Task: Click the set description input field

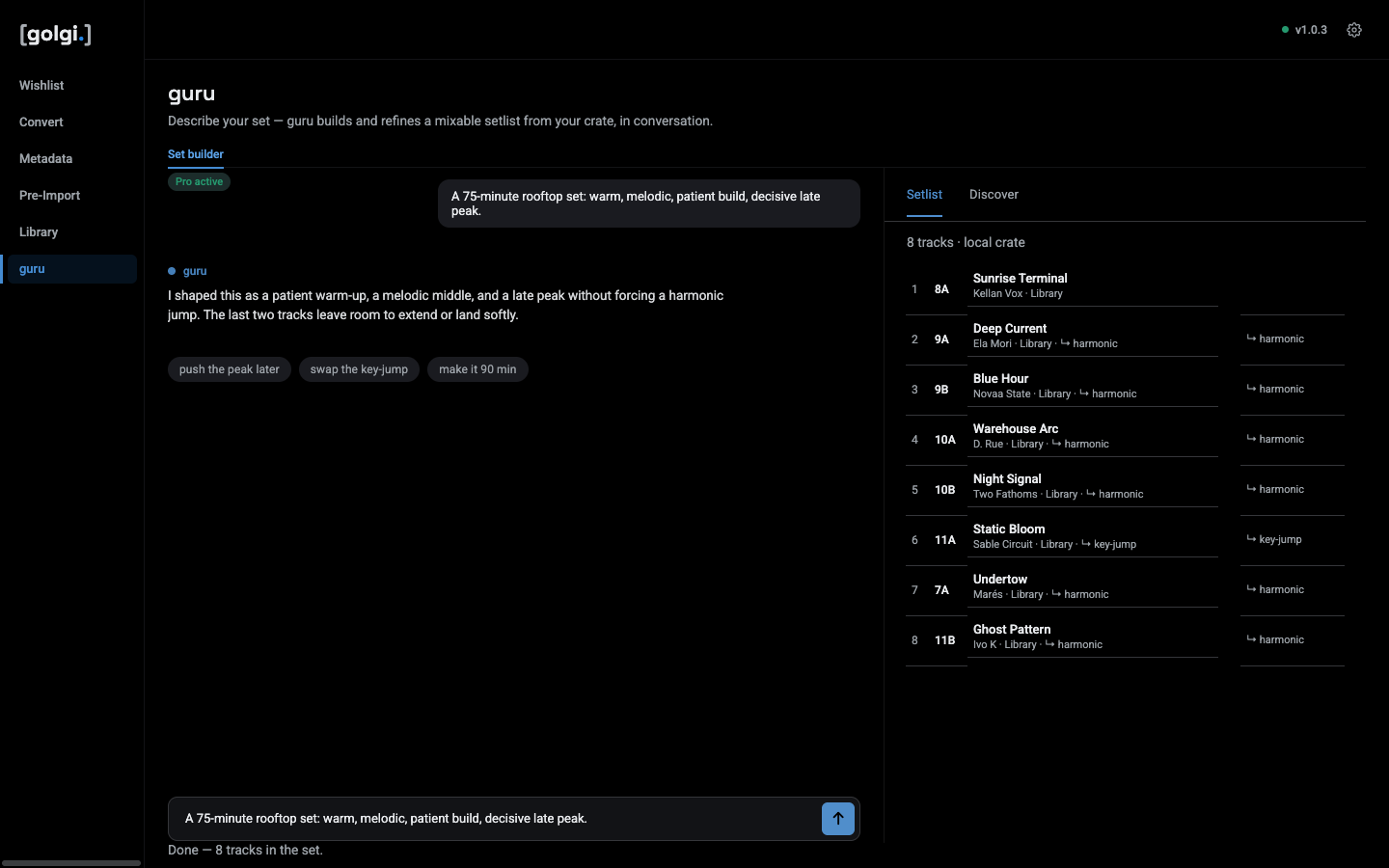Action: point(494,819)
